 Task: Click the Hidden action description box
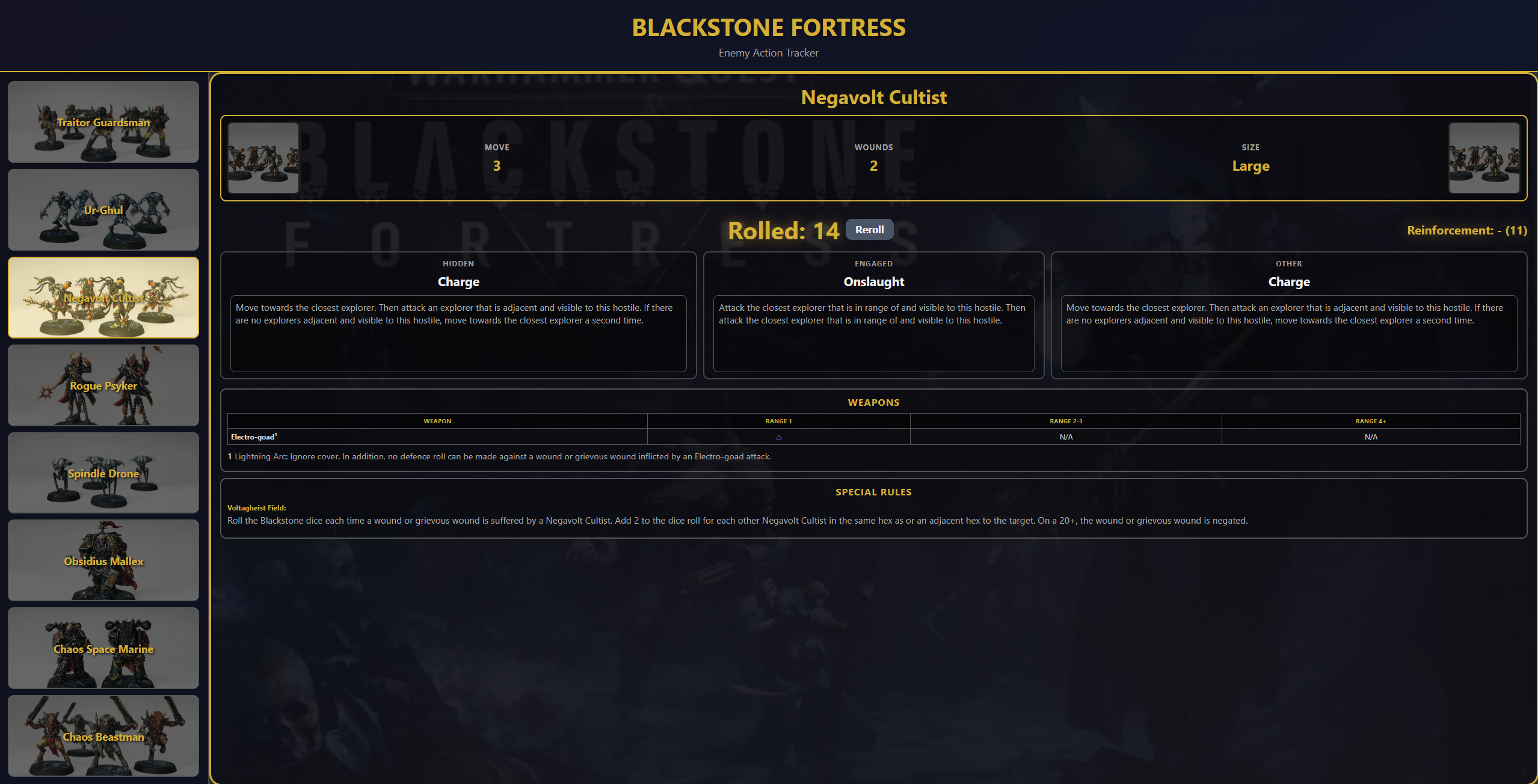point(458,334)
